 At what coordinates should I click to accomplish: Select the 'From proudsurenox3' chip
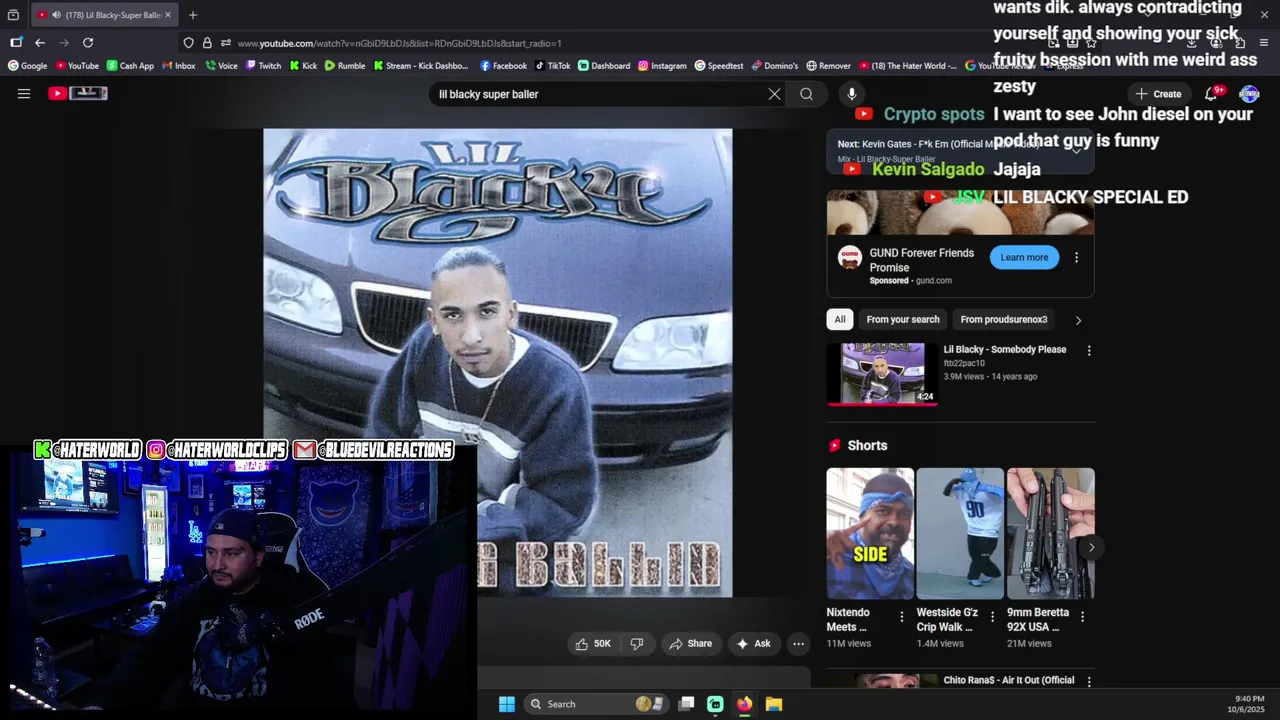pyautogui.click(x=1004, y=319)
